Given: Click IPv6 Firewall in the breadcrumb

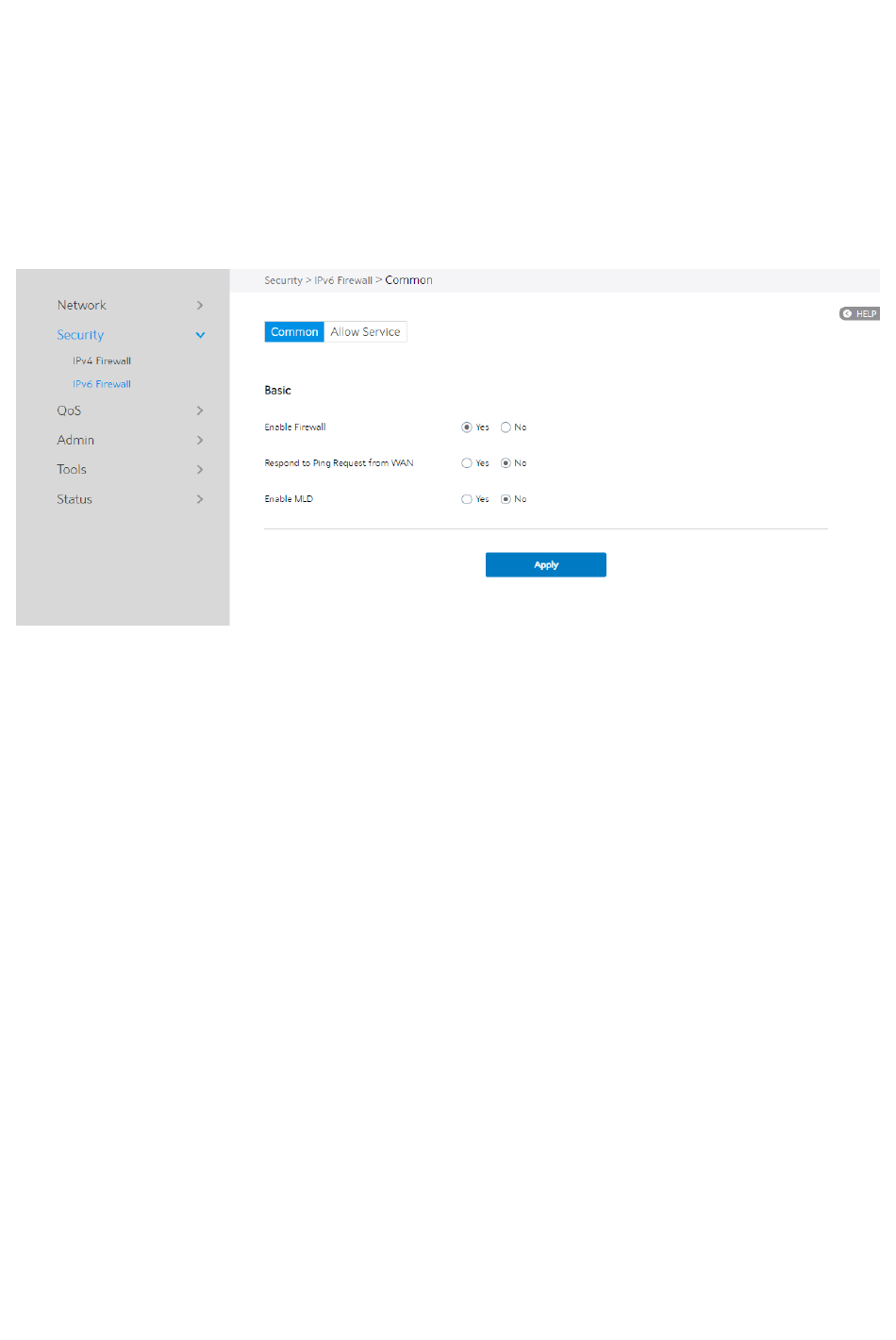Looking at the screenshot, I should [x=343, y=280].
